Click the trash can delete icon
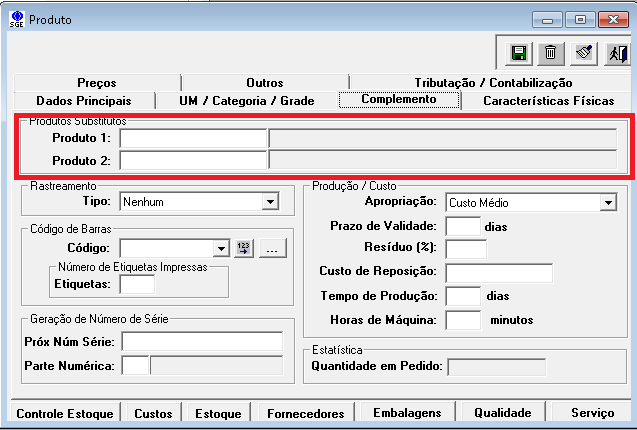Image resolution: width=637 pixels, height=430 pixels. coord(550,53)
